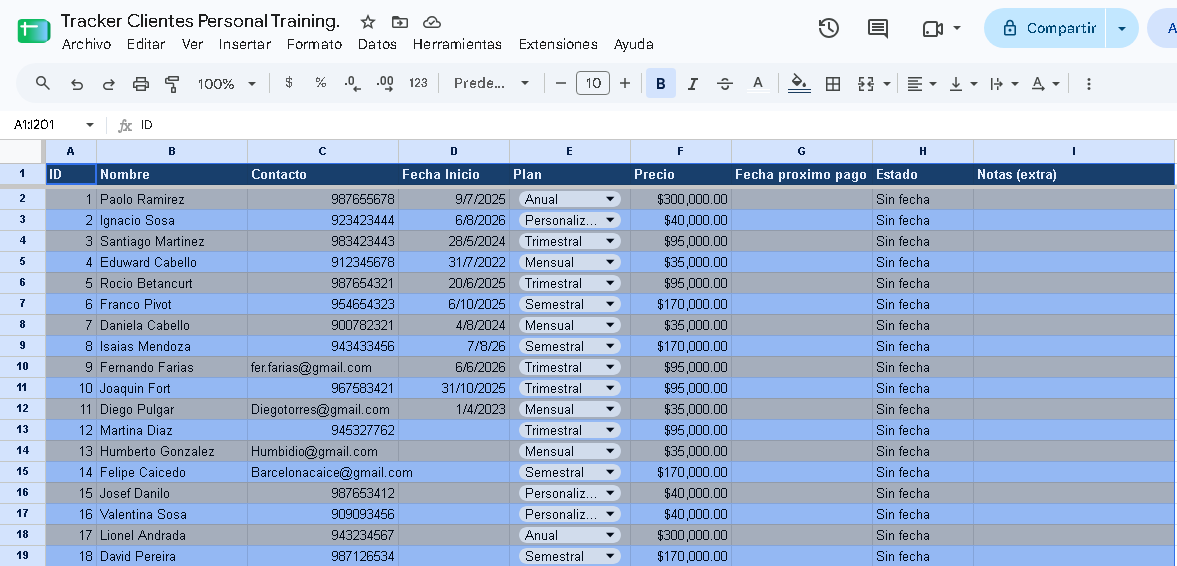Open the 123 number formats menu
Image resolution: width=1177 pixels, height=566 pixels.
[418, 83]
